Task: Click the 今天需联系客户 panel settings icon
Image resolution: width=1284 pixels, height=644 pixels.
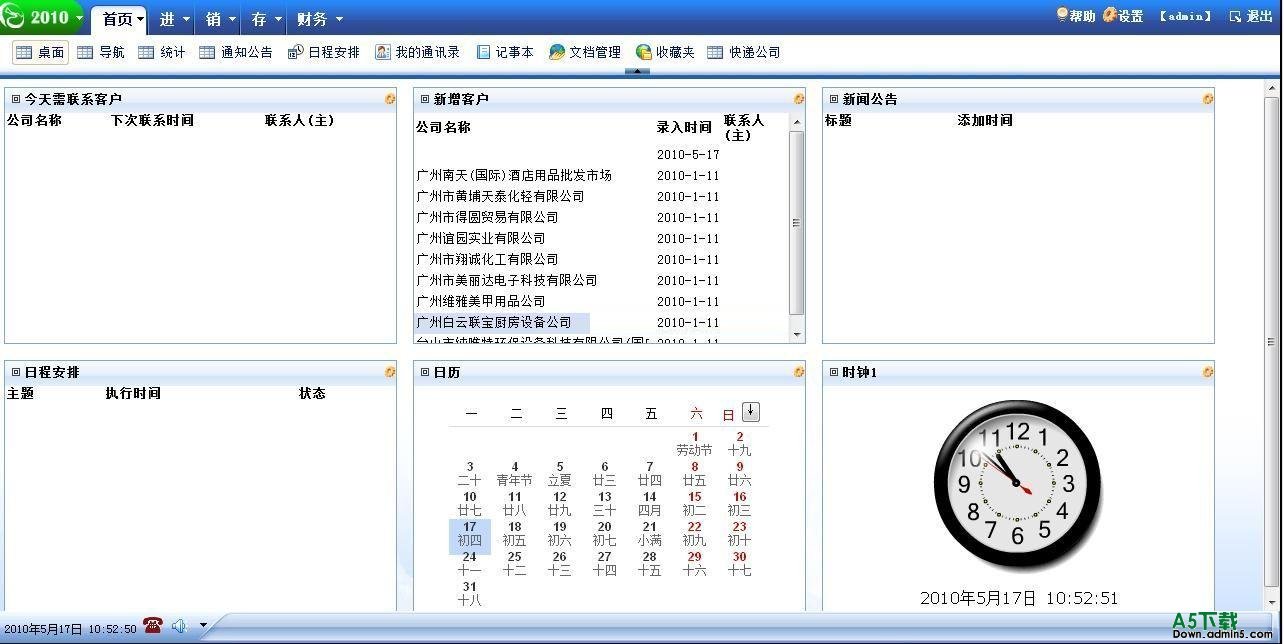Action: pos(390,99)
